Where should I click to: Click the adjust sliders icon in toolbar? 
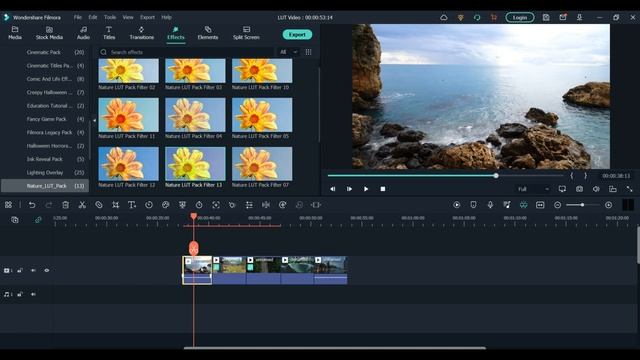point(249,205)
